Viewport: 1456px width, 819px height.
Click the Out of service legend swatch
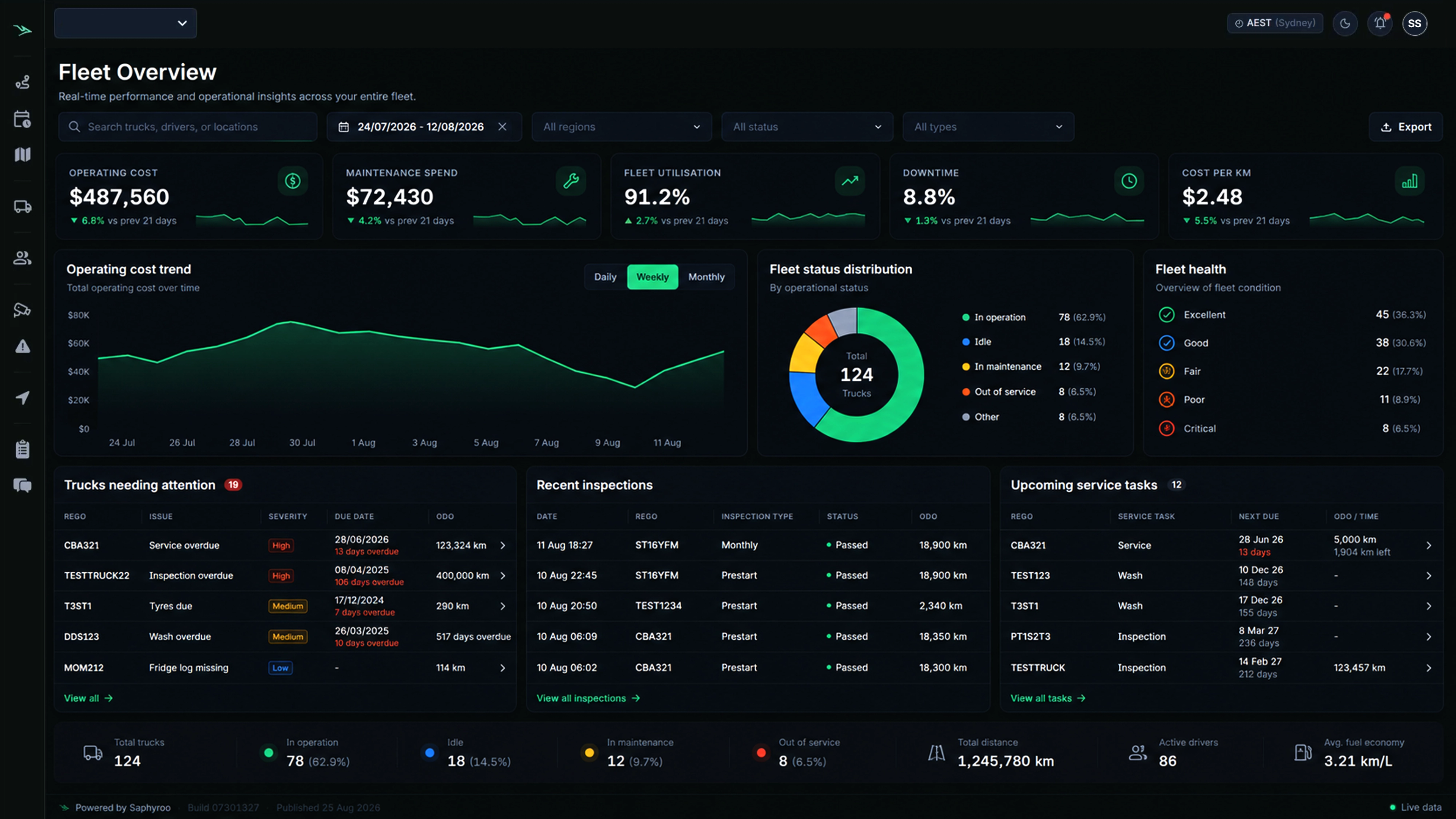966,392
